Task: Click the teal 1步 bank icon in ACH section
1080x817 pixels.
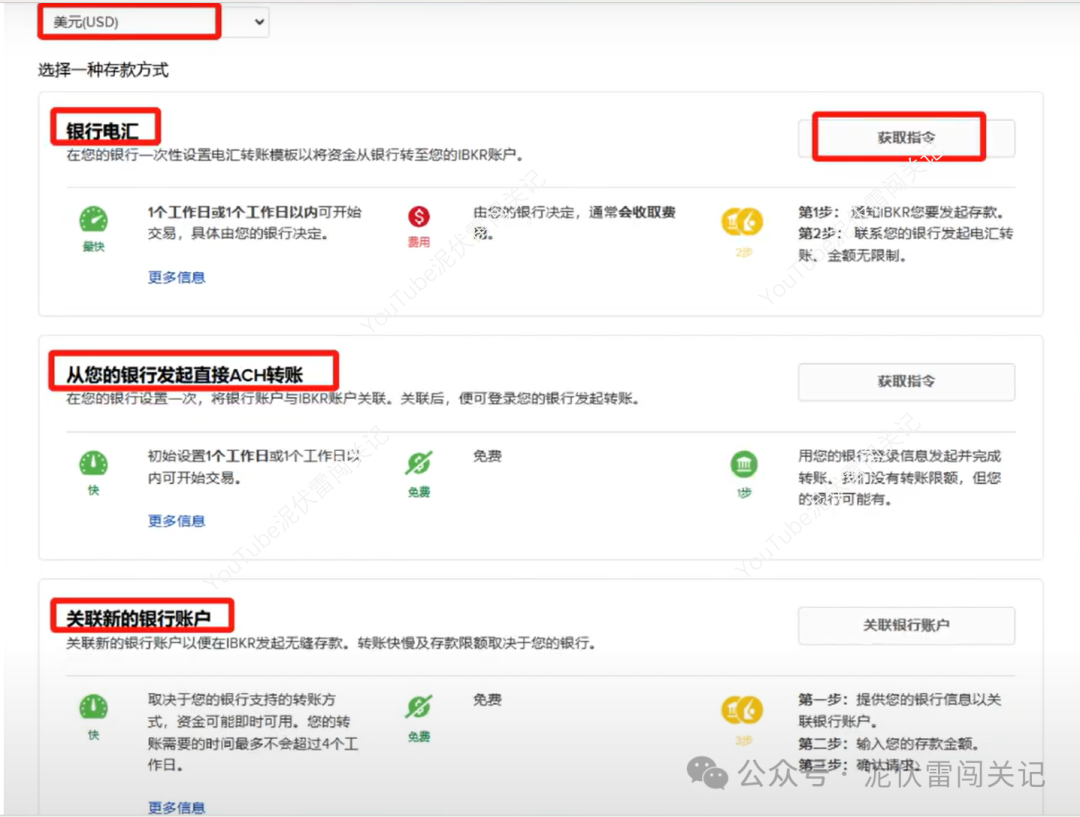Action: [x=742, y=463]
